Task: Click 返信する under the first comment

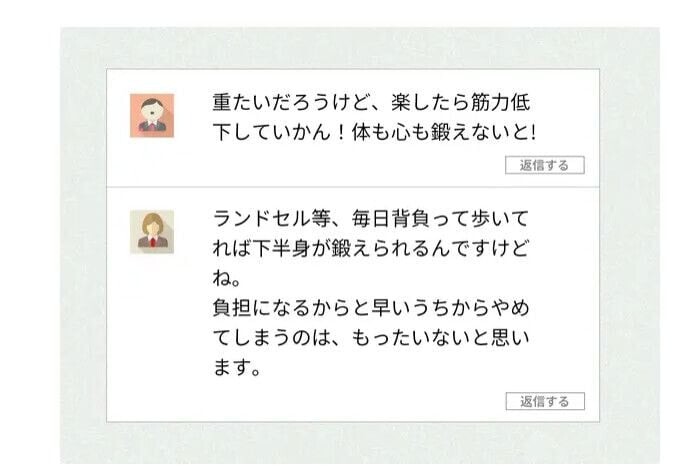Action: point(544,165)
